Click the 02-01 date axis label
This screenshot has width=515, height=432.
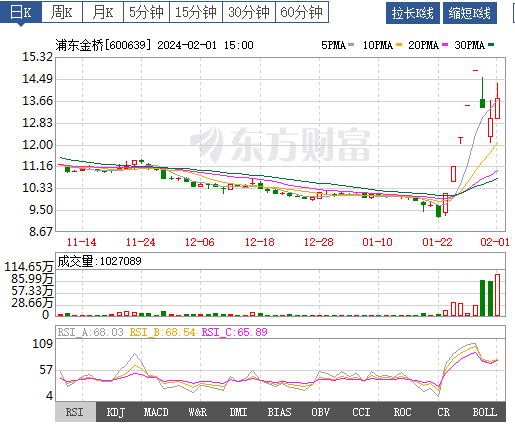[x=495, y=242]
